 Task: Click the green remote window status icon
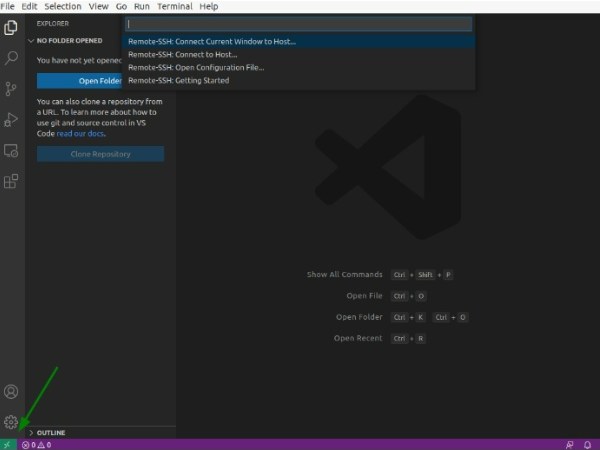(8, 445)
